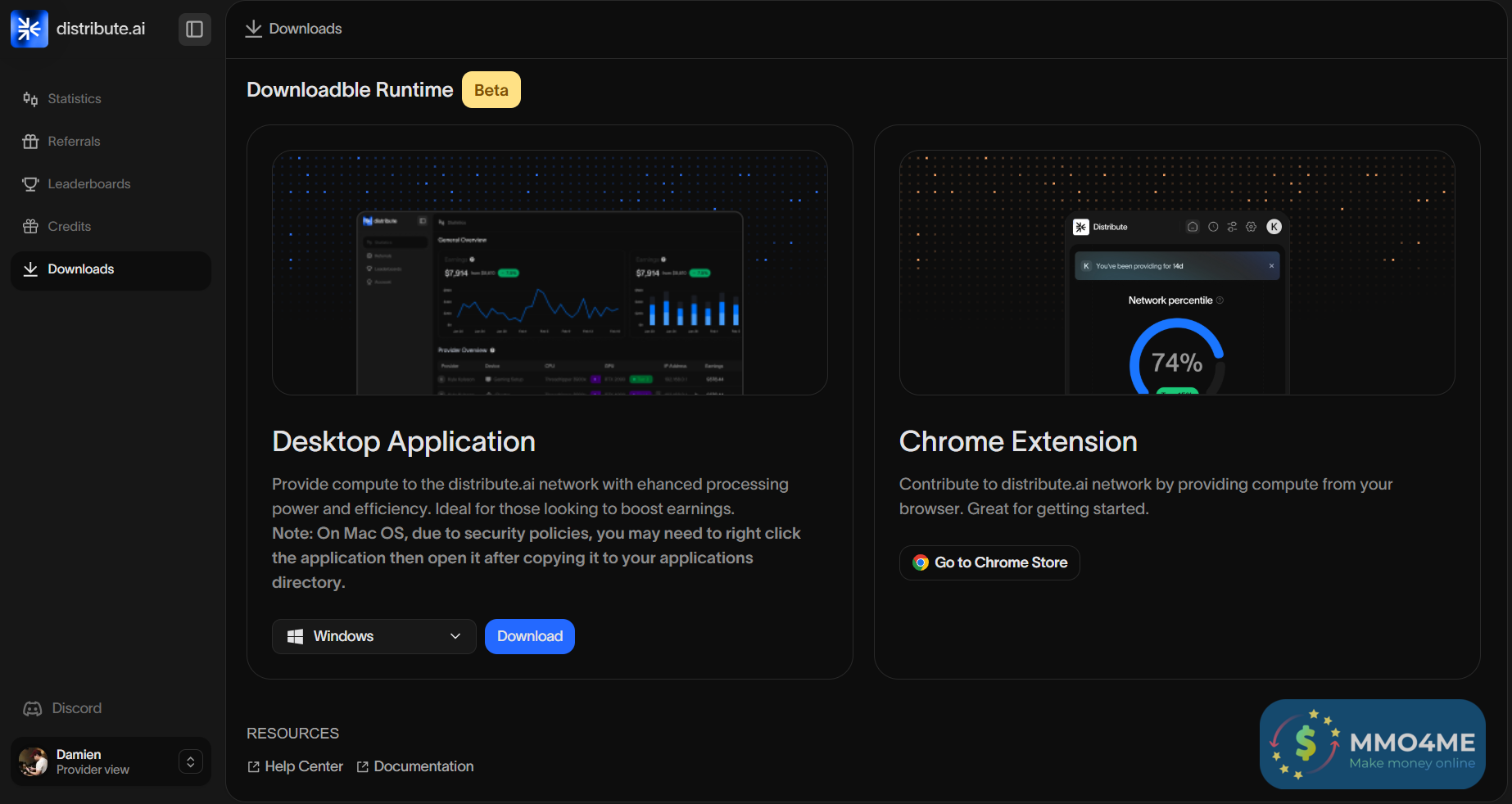Open the Credits section
The image size is (1512, 804).
[x=69, y=227]
